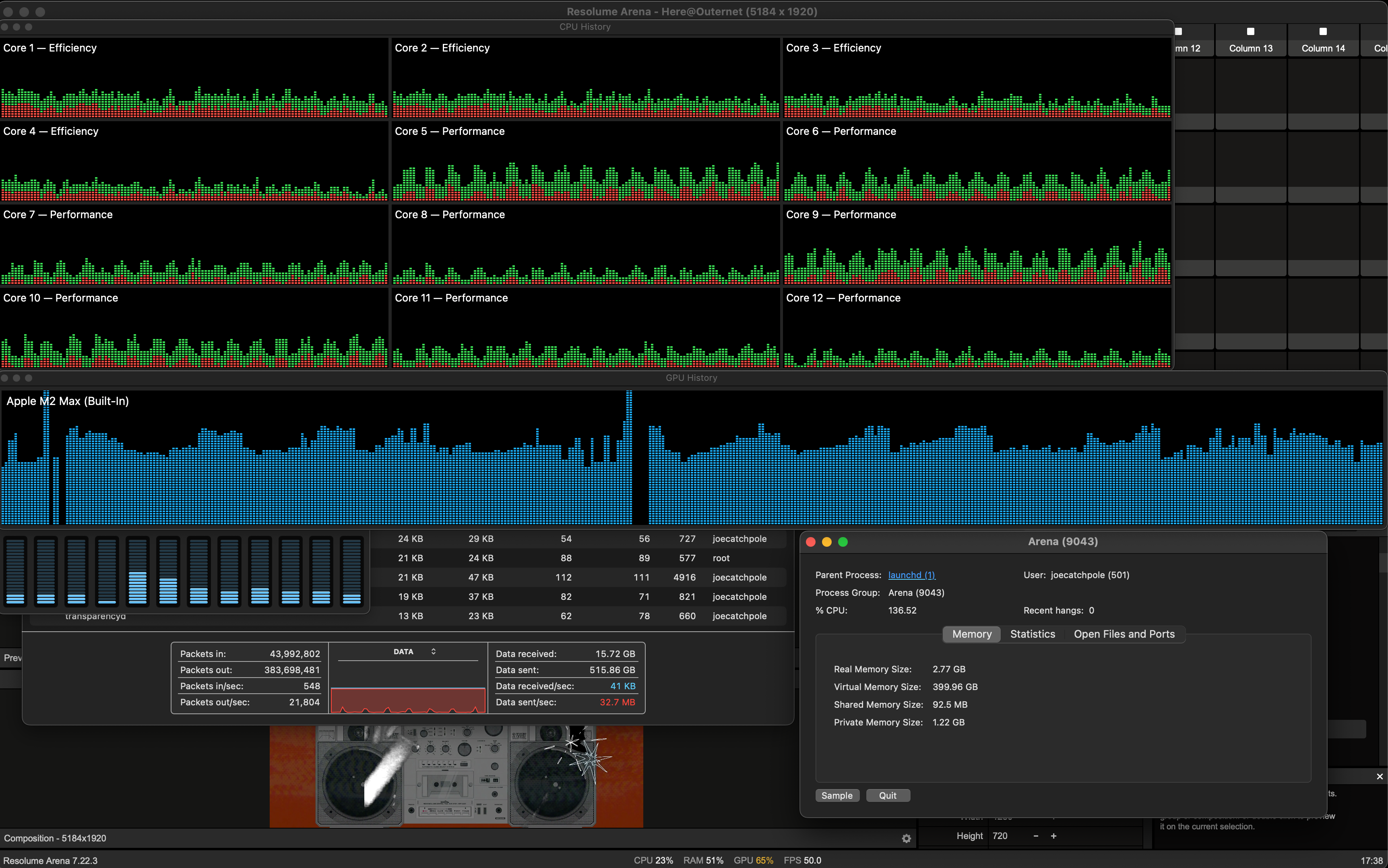Click the boombox composition preview thumbnail
The image size is (1388, 868).
456,776
